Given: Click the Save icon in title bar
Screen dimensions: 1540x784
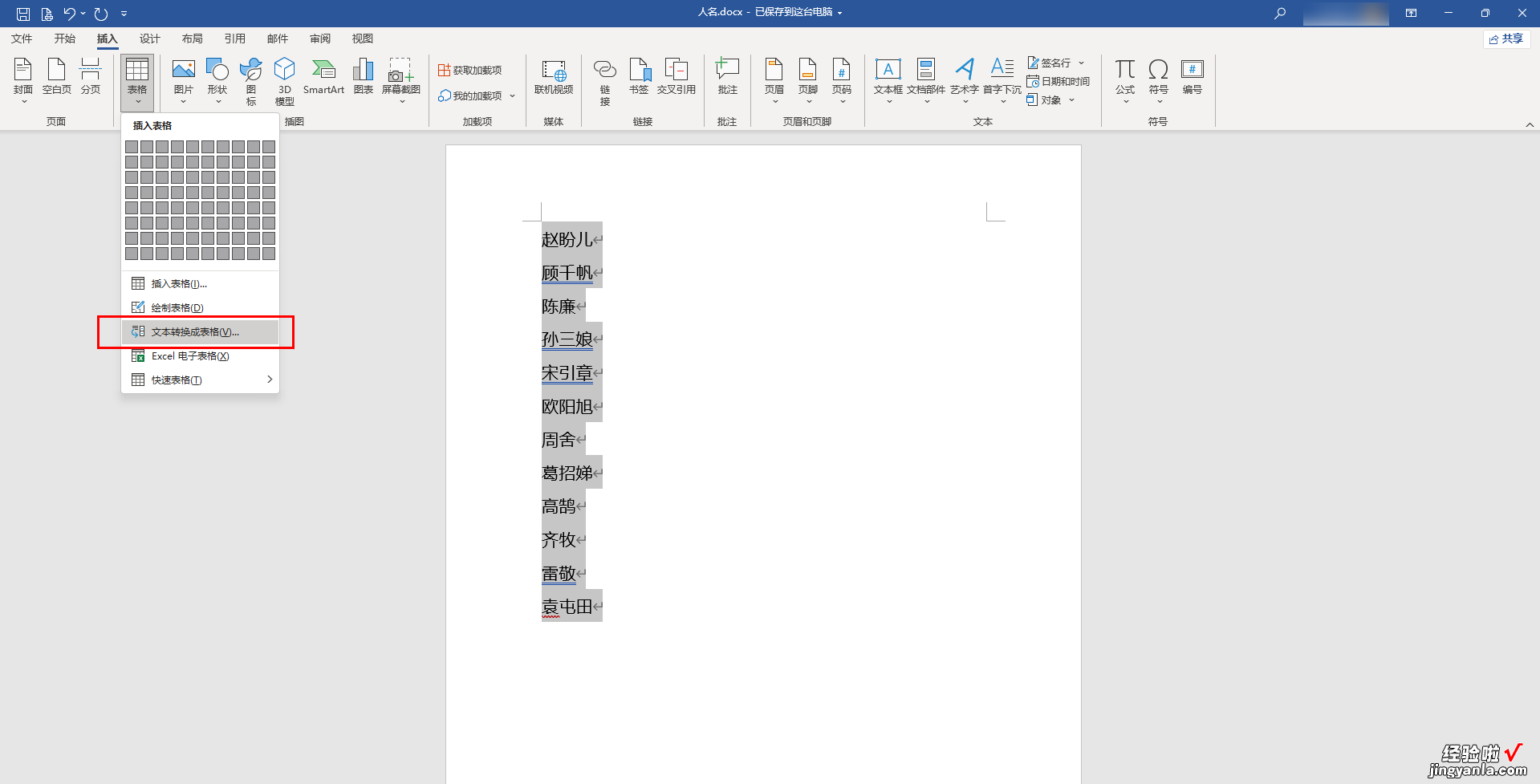Looking at the screenshot, I should pos(23,14).
